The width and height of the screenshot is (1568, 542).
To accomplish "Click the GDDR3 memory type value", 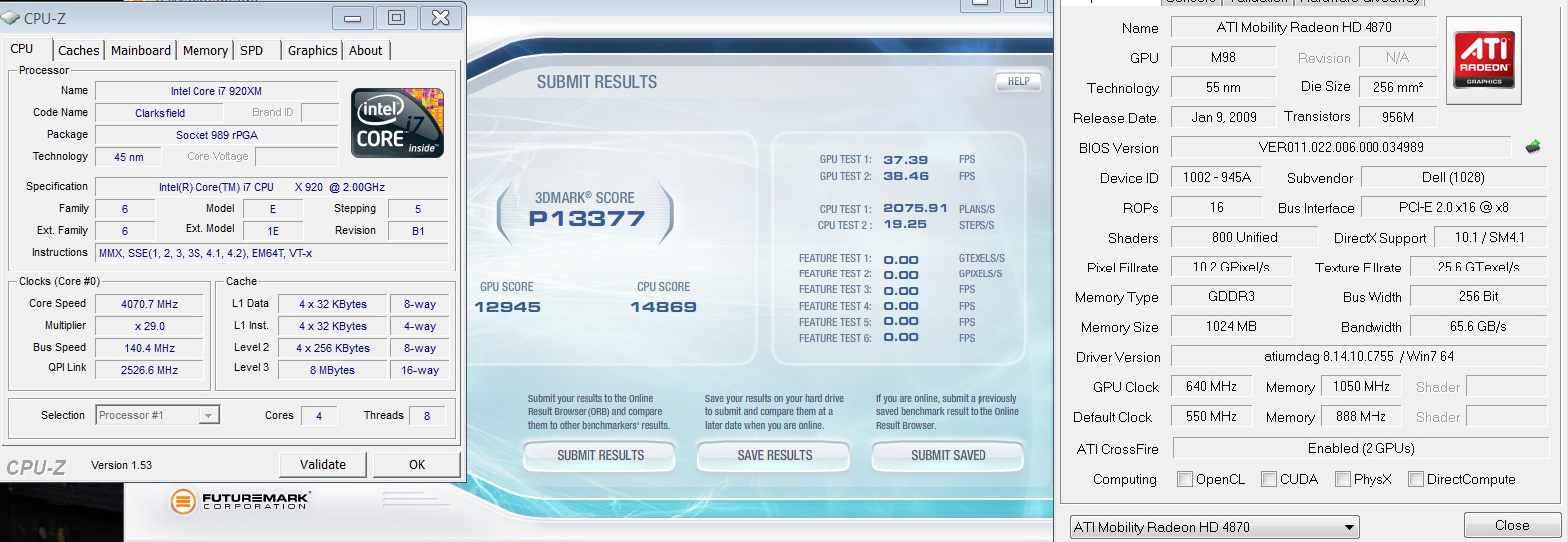I will coord(1231,296).
